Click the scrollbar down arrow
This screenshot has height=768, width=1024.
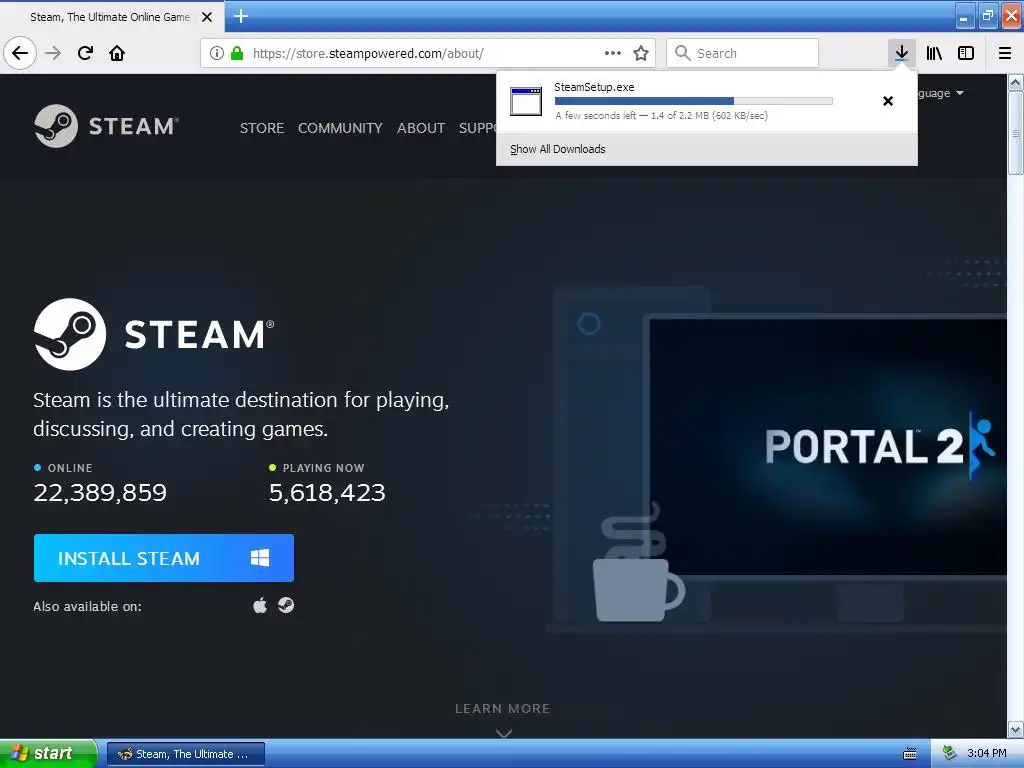coord(1016,729)
